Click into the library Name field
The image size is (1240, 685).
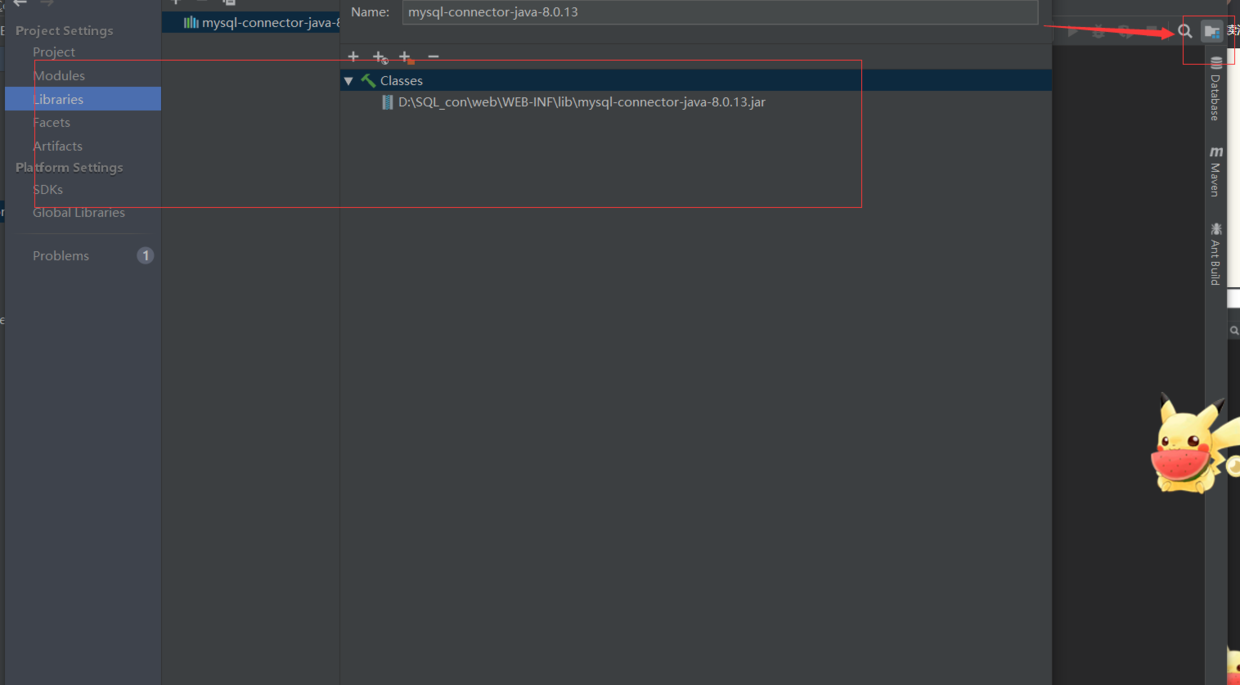[720, 12]
